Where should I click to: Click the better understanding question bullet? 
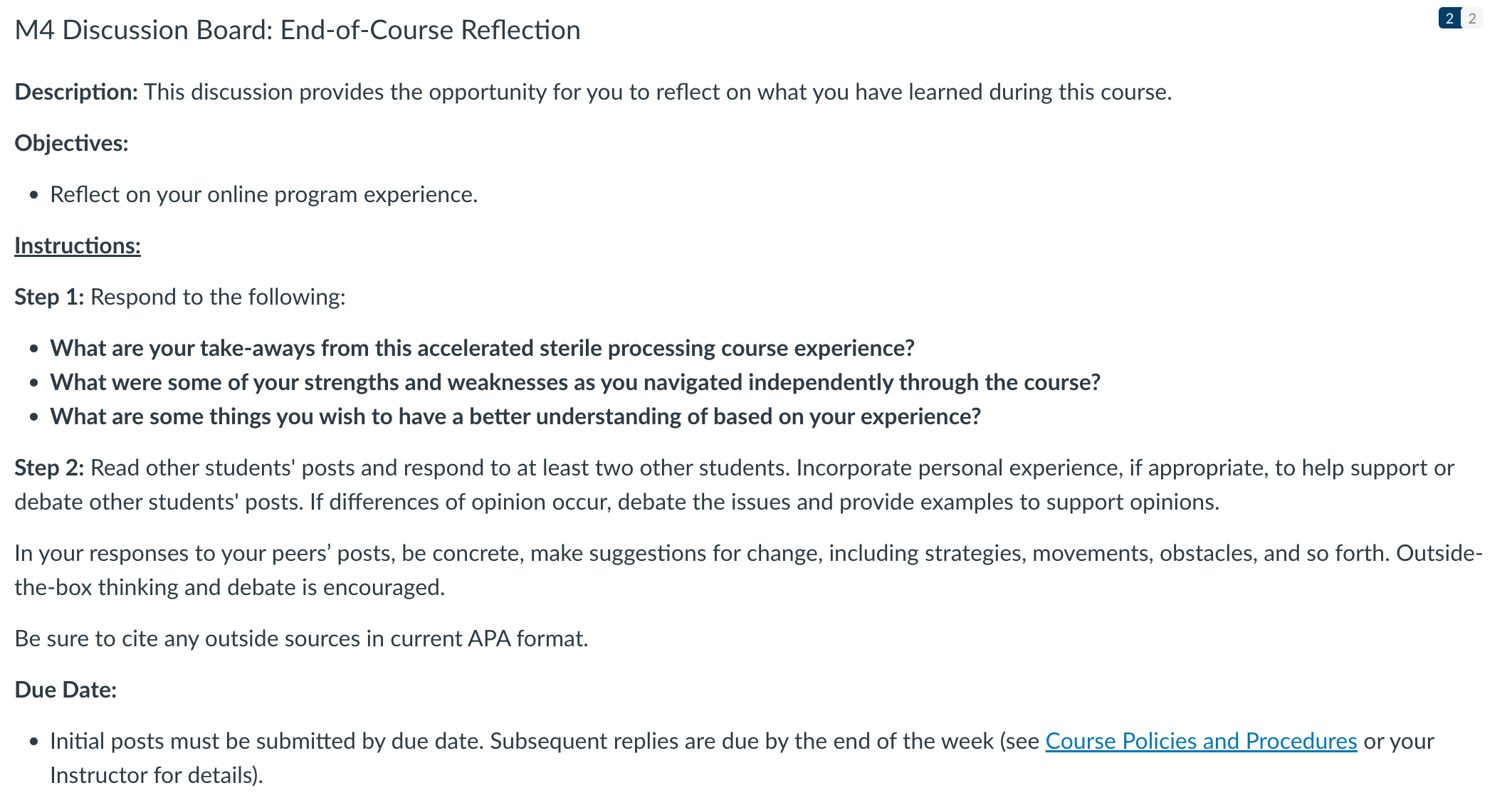coord(515,416)
